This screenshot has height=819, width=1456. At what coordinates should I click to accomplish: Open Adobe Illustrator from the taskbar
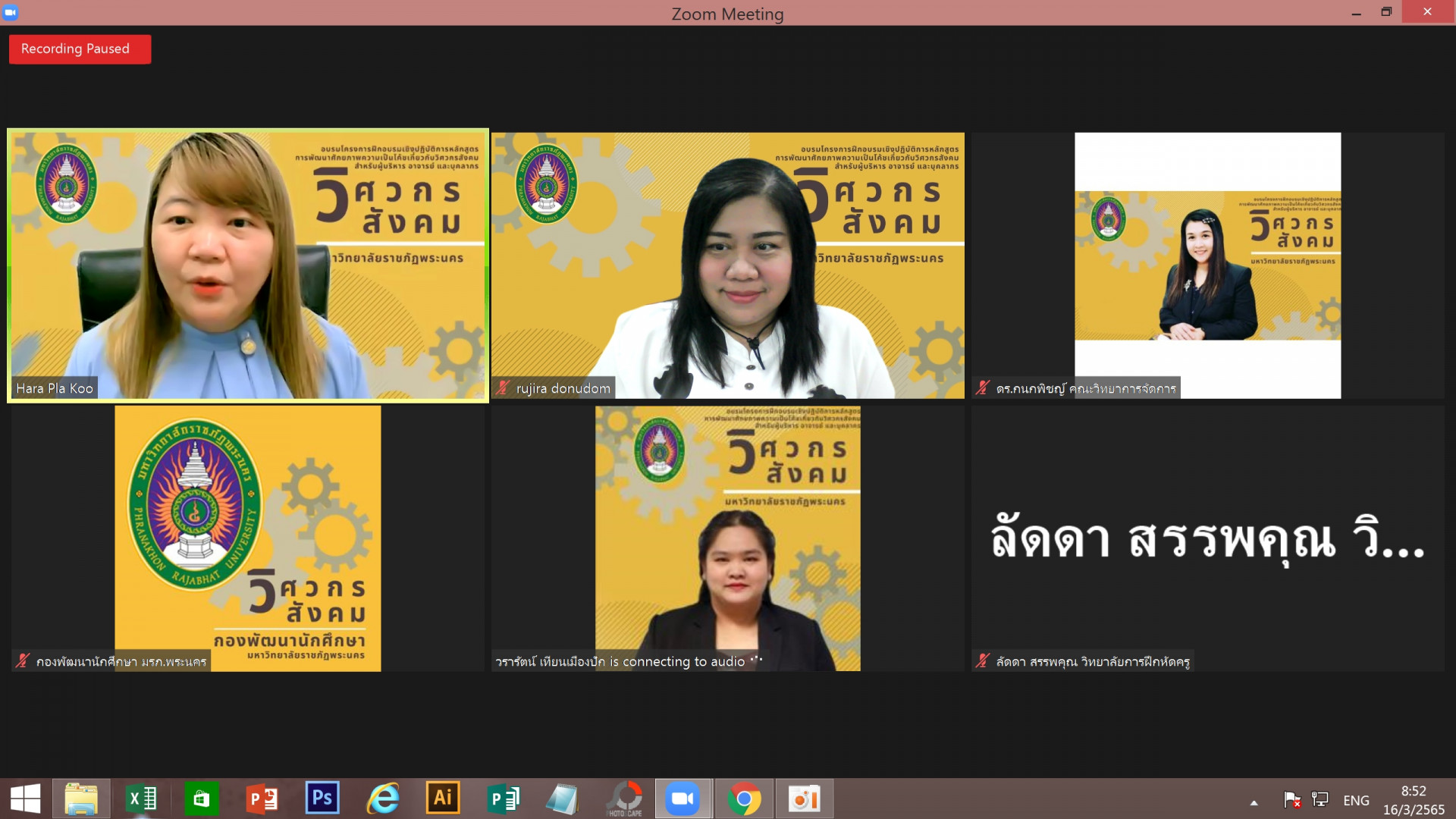coord(443,799)
